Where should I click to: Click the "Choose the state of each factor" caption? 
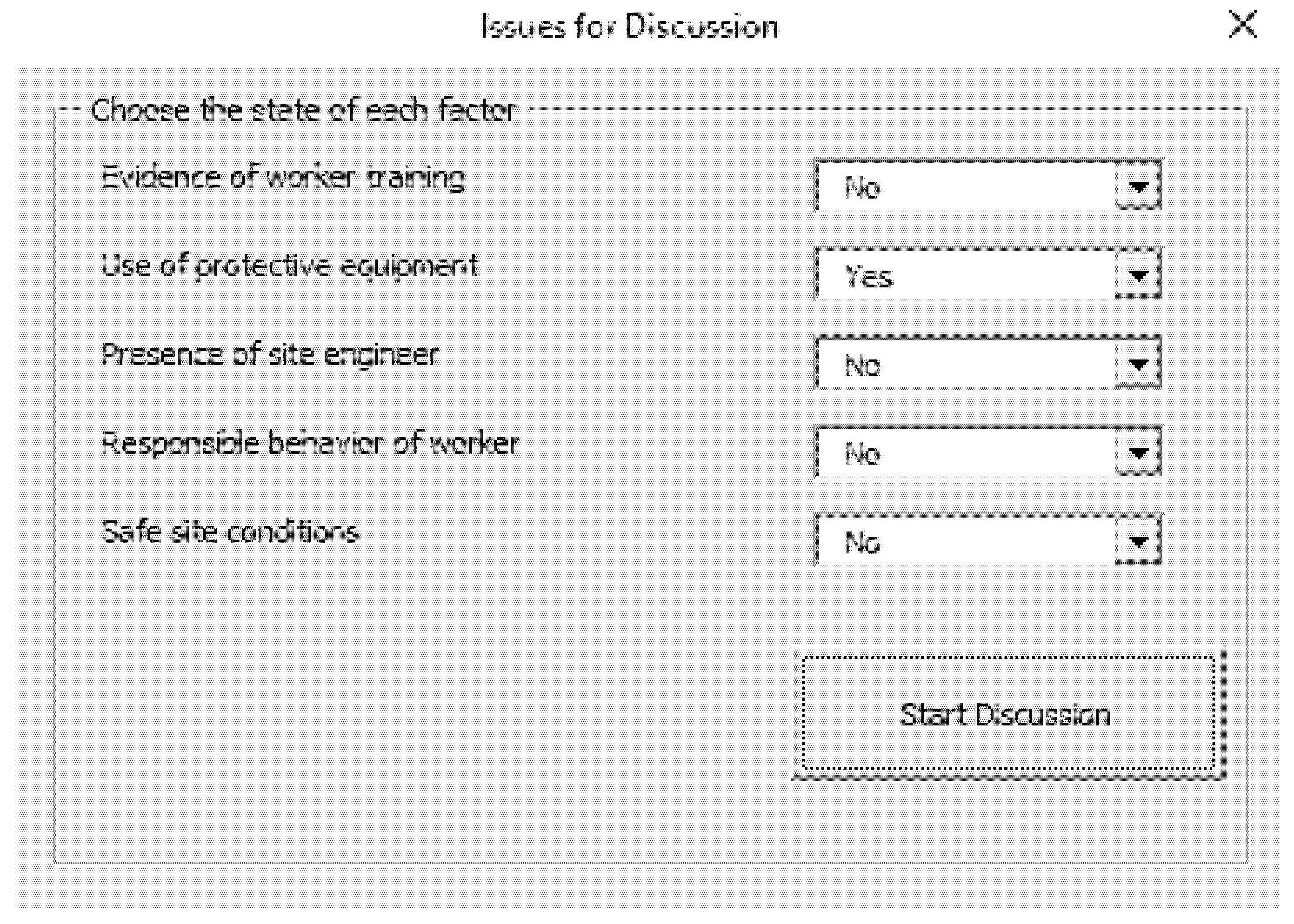click(303, 110)
